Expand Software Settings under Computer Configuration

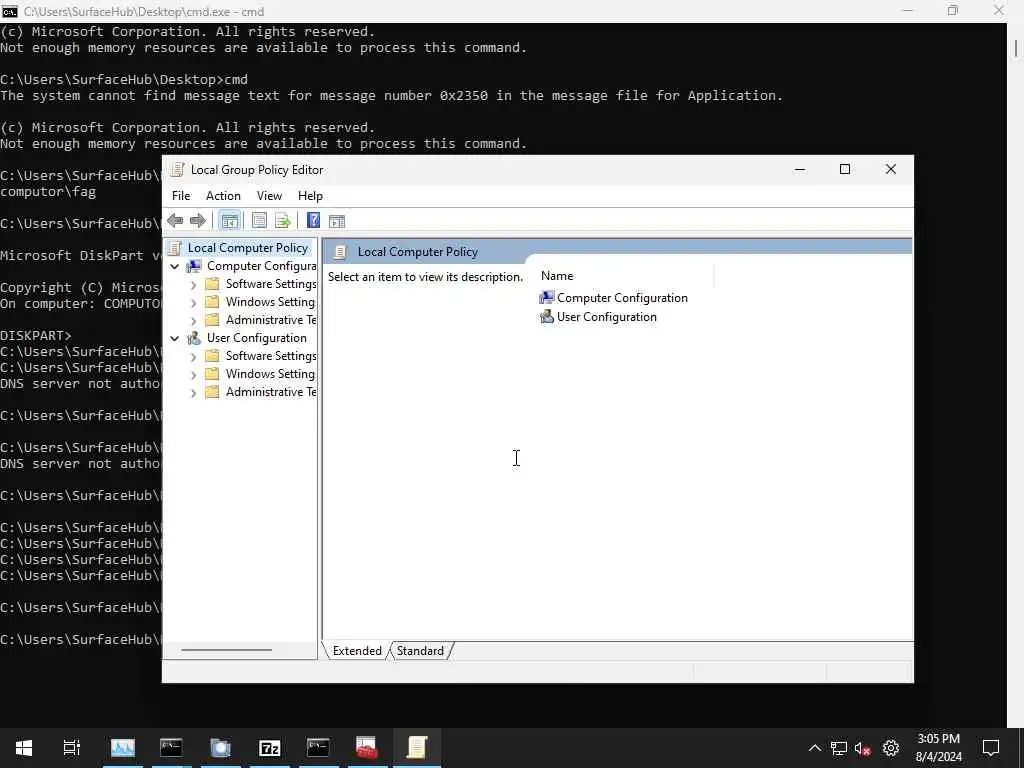[x=193, y=285]
